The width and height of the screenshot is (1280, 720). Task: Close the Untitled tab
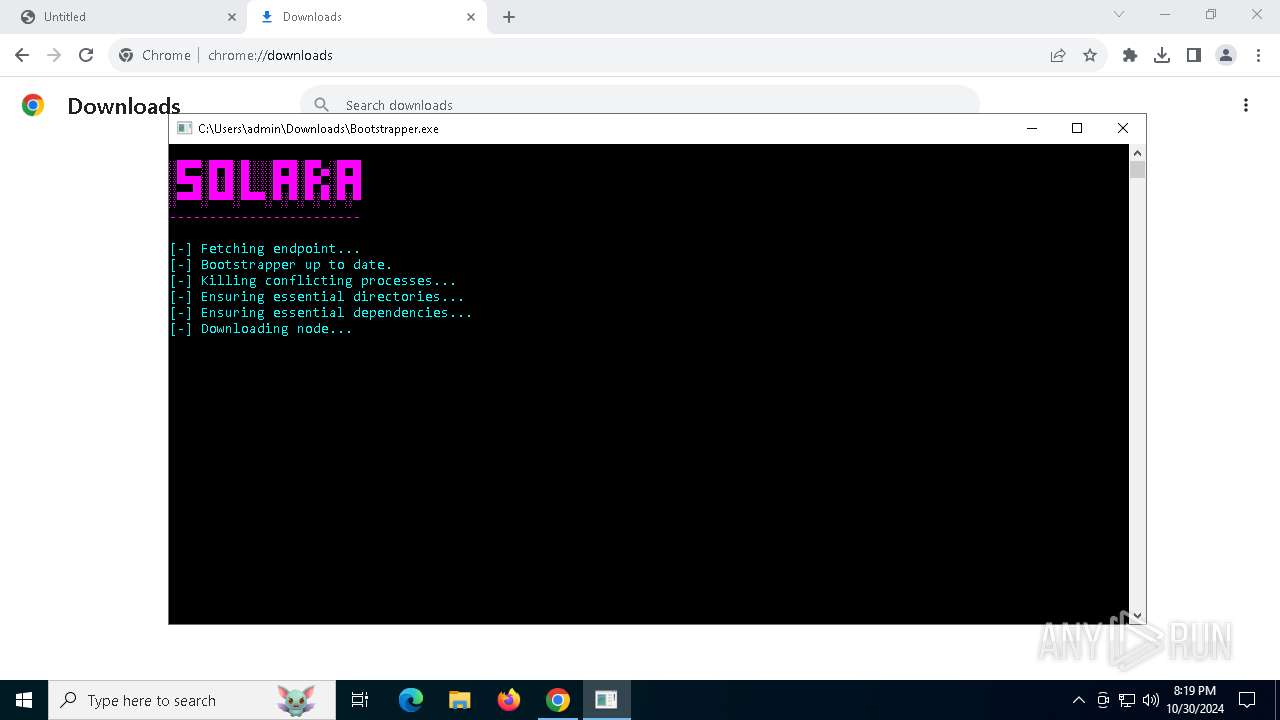[232, 17]
